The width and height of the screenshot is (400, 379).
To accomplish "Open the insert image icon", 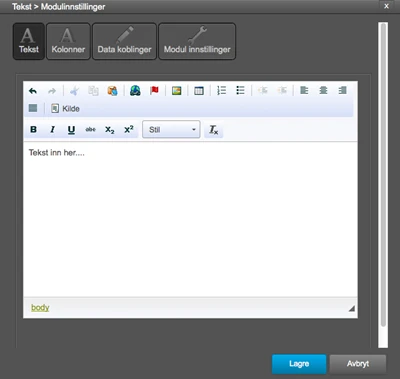I will coord(176,91).
